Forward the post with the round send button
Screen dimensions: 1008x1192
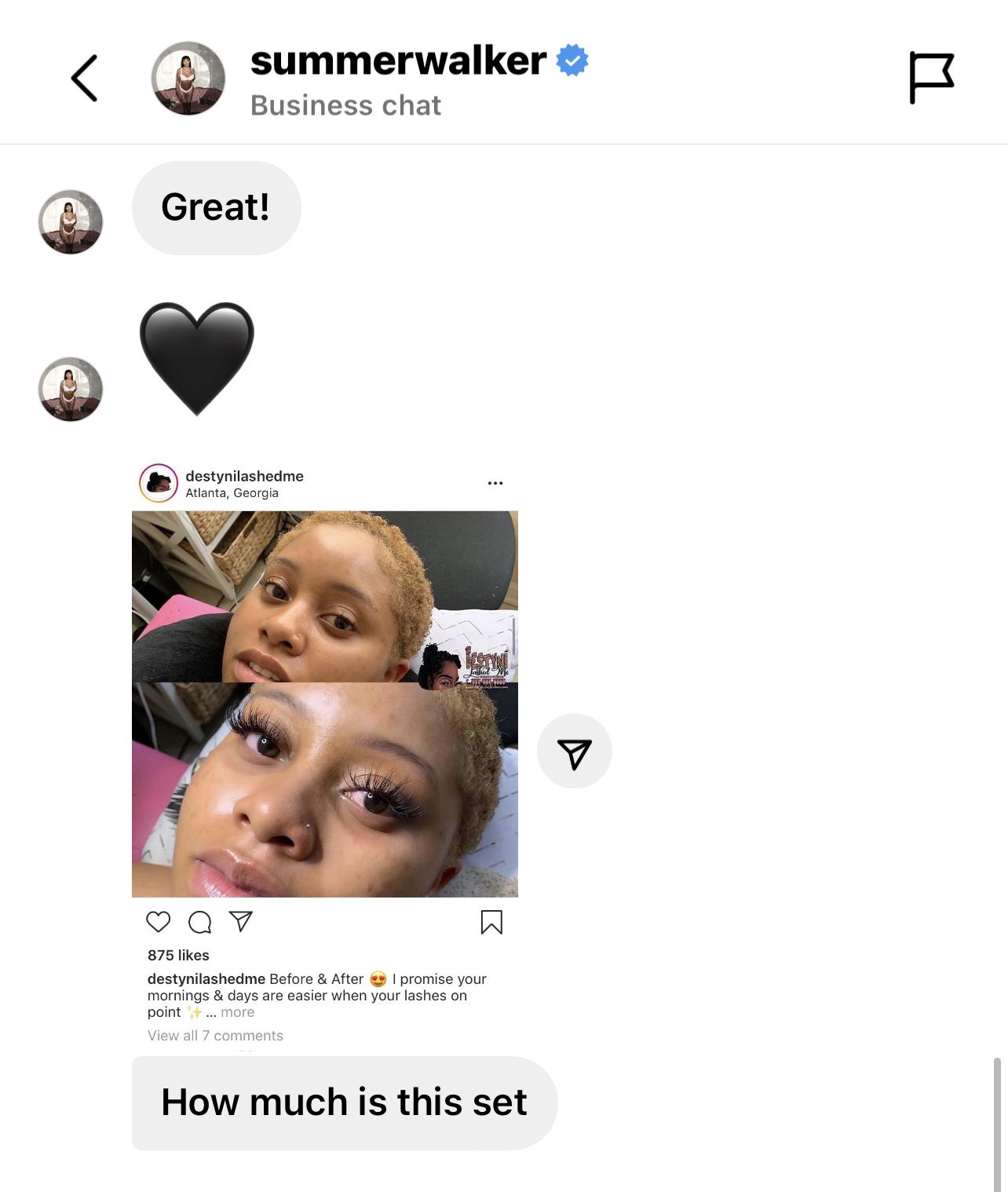pos(575,751)
